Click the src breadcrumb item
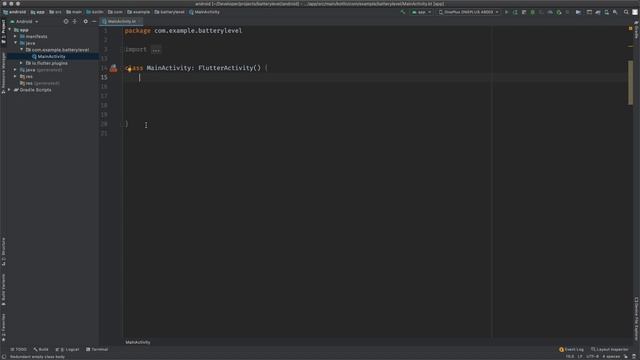The image size is (640, 360). (x=56, y=12)
